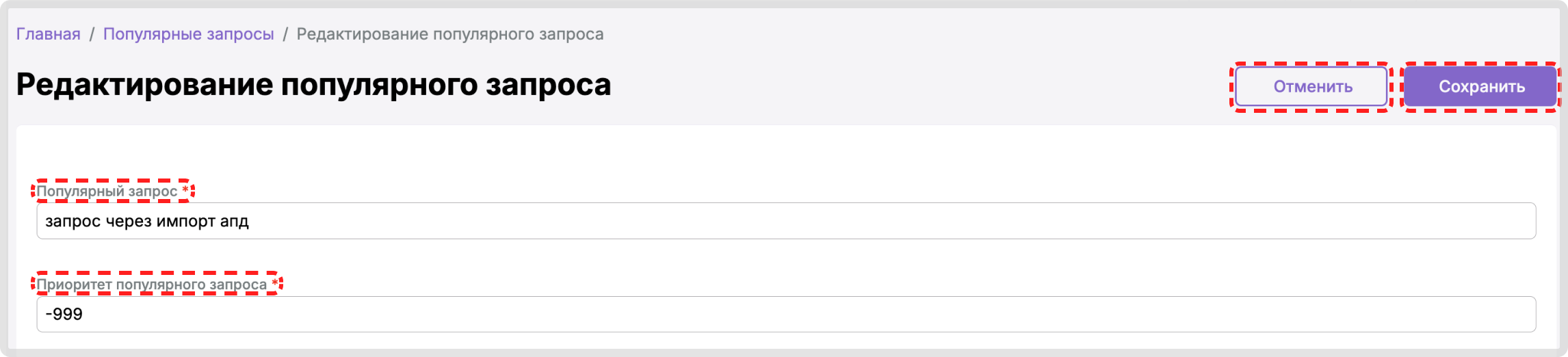Click the slash separator after Главная
Screen dimensions: 1568x357
[92, 34]
